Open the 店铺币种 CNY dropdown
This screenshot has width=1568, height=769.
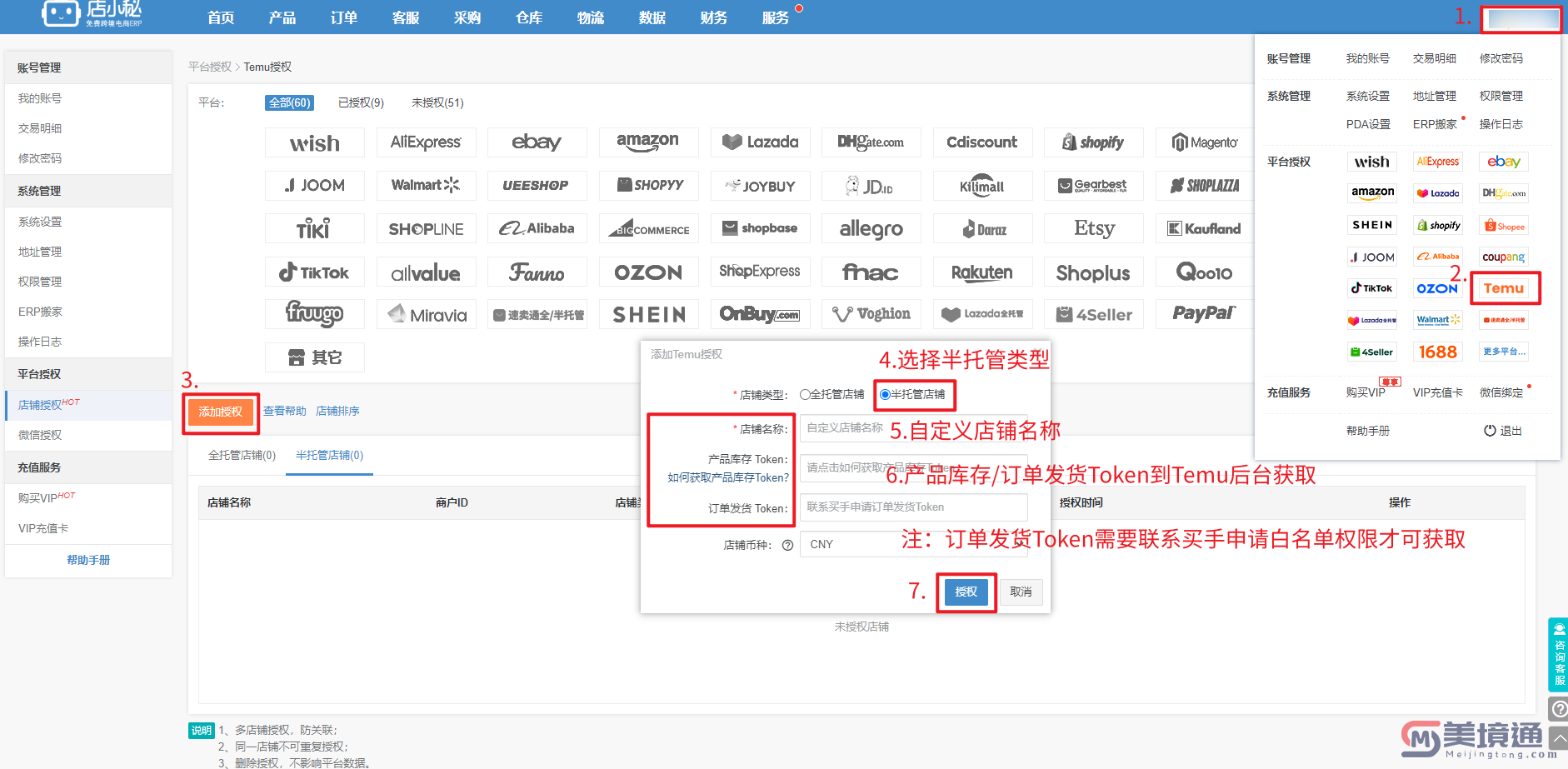pyautogui.click(x=913, y=544)
